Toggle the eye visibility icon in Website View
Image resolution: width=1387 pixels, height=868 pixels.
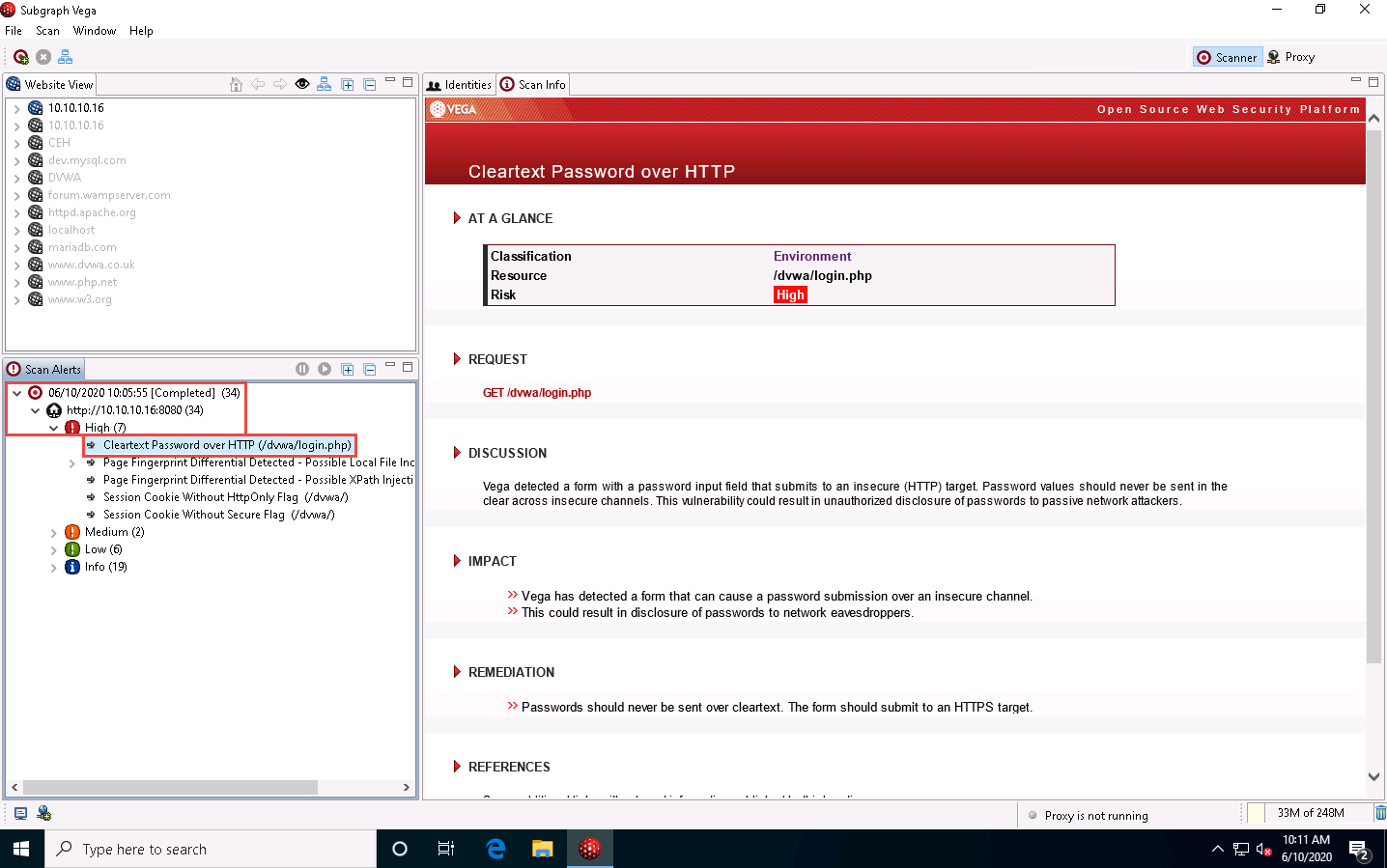(302, 84)
